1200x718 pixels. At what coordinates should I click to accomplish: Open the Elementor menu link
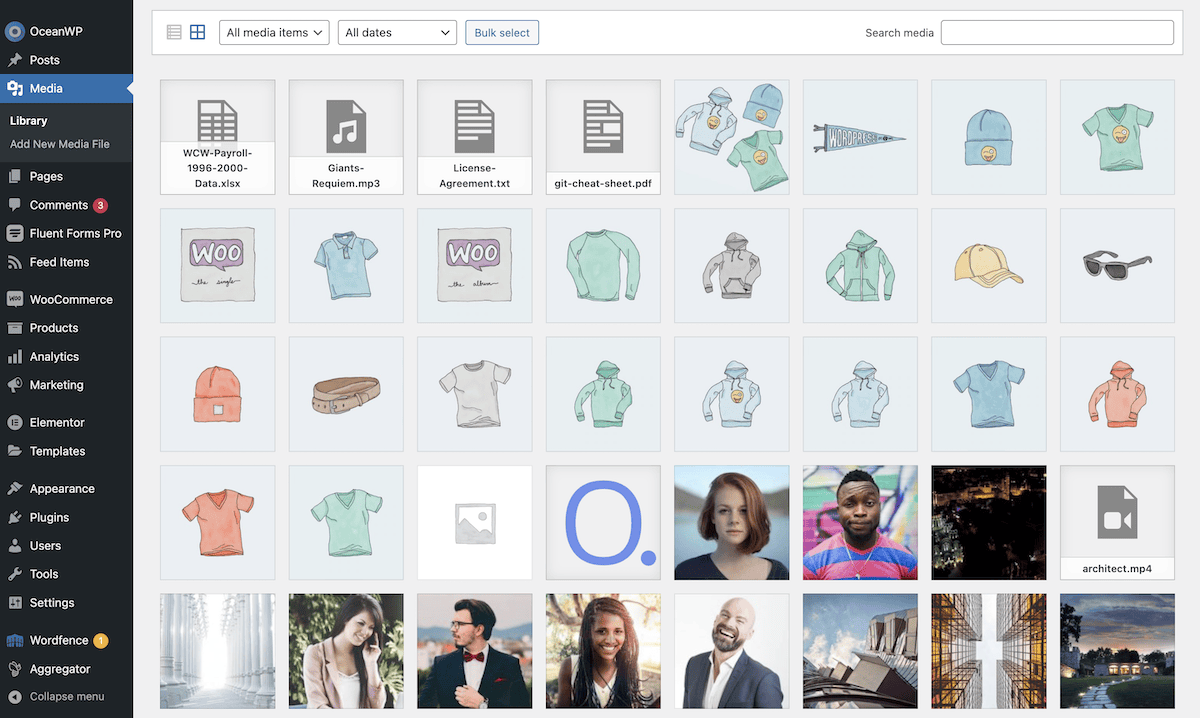pyautogui.click(x=57, y=422)
